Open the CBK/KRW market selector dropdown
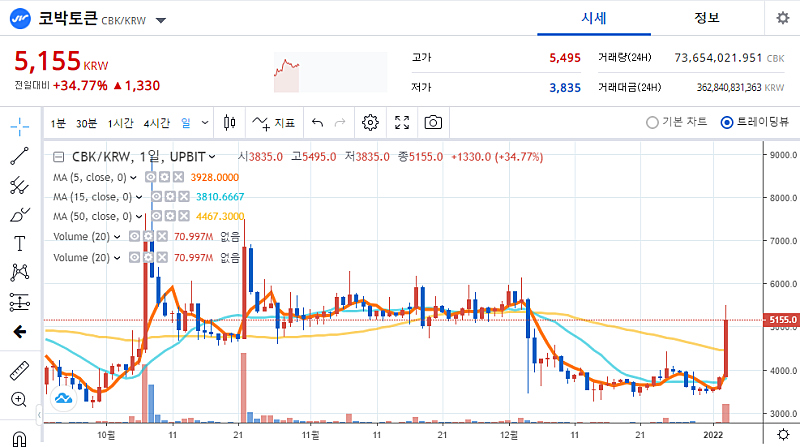 [161, 20]
